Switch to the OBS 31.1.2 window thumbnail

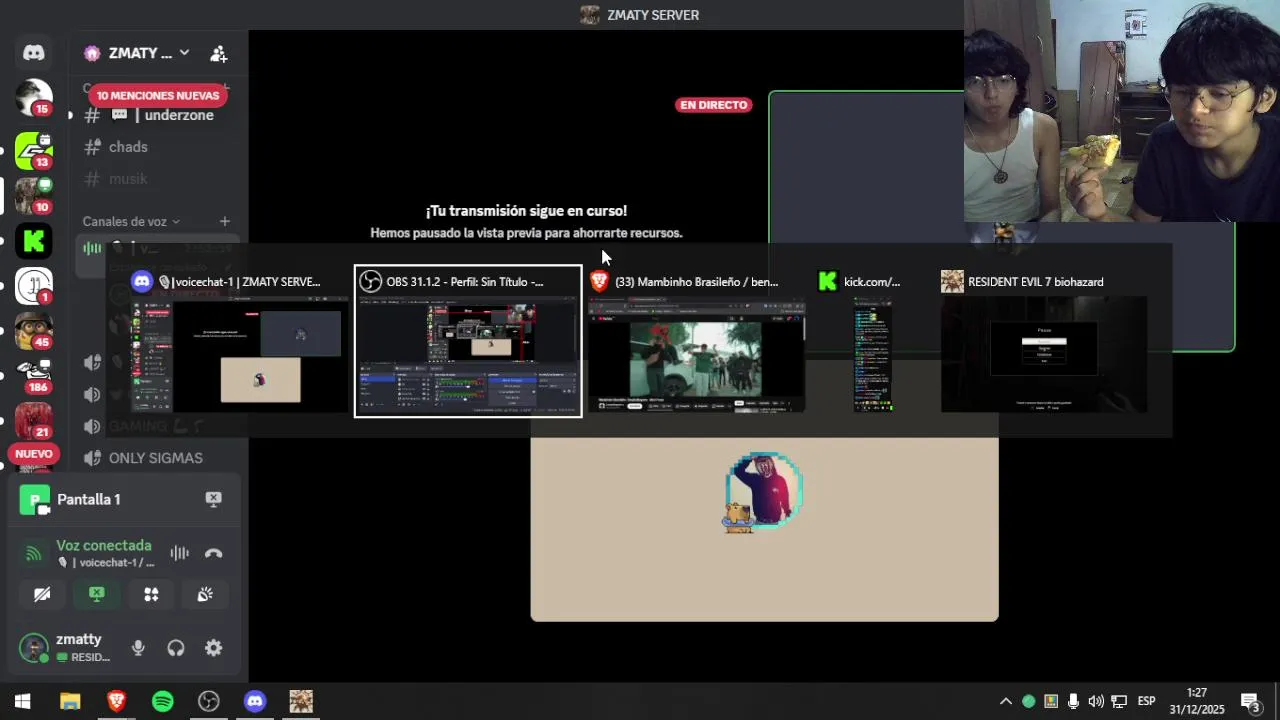(x=468, y=341)
